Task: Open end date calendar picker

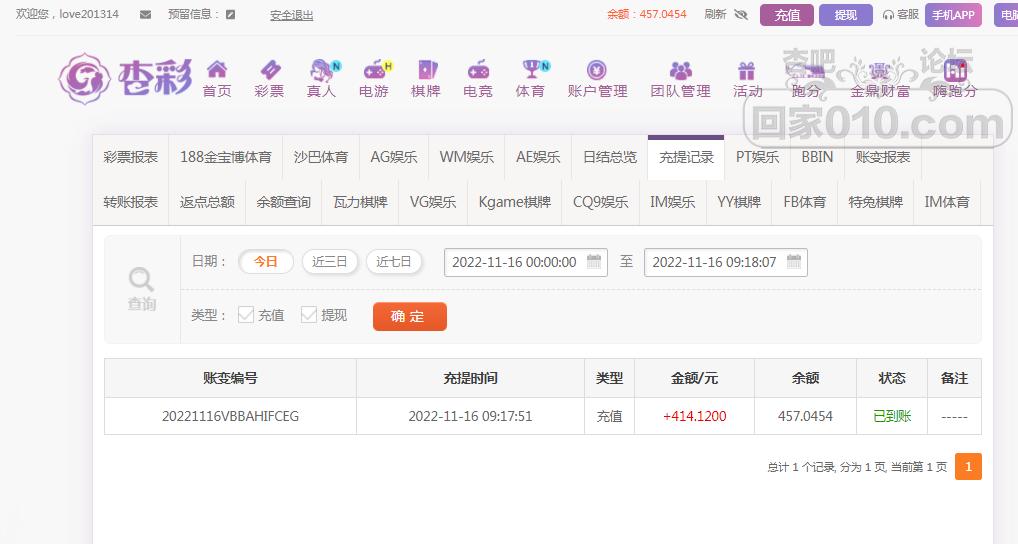Action: pyautogui.click(x=795, y=262)
